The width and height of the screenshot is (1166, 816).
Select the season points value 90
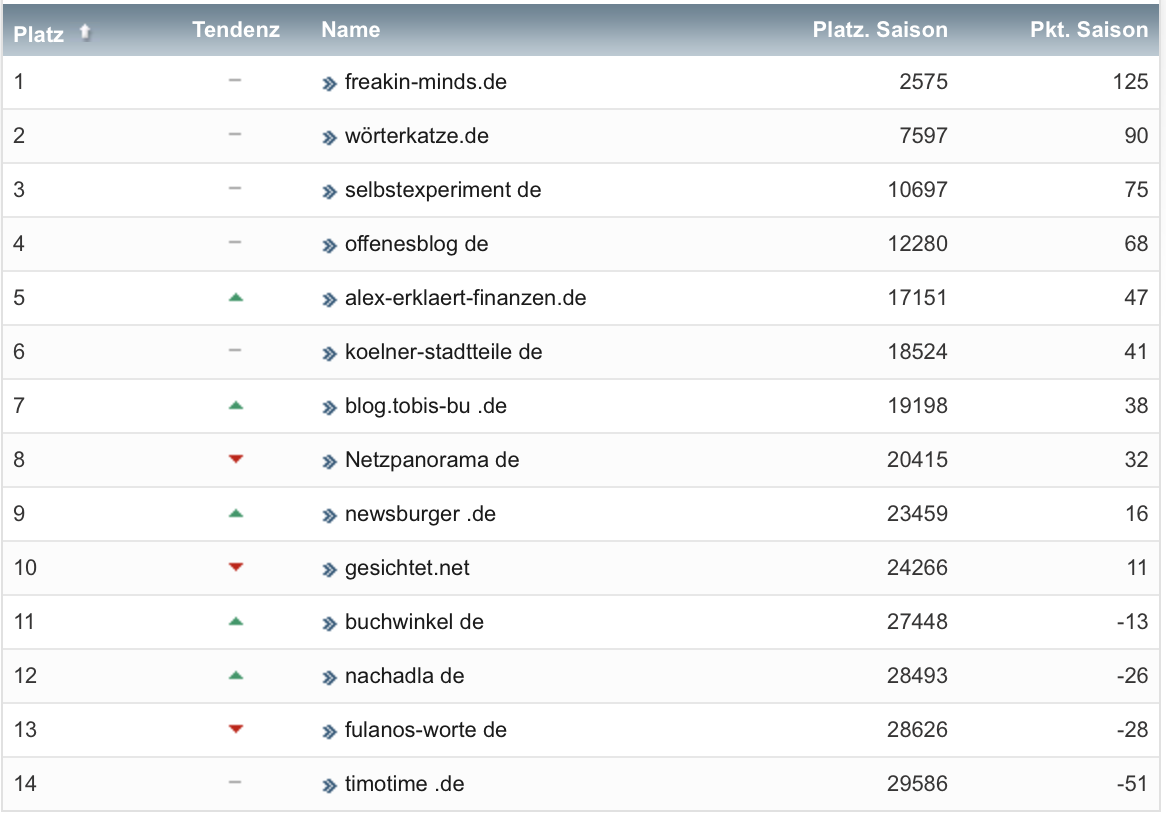[x=1136, y=136]
